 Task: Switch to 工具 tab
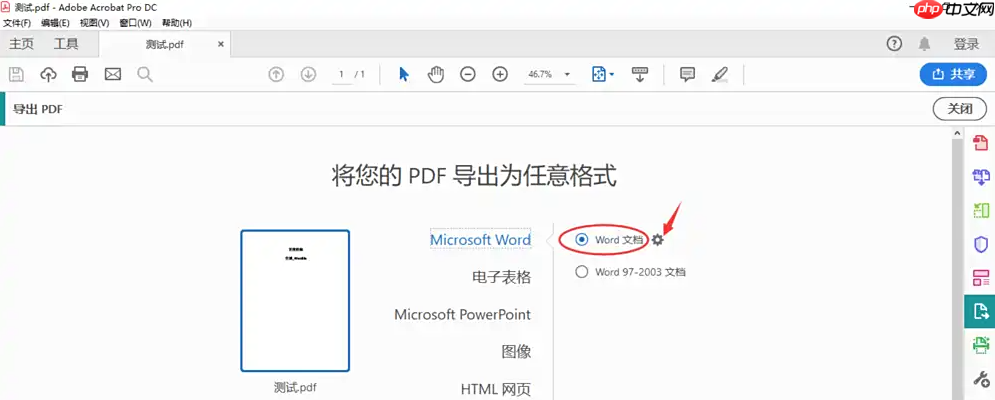(66, 44)
